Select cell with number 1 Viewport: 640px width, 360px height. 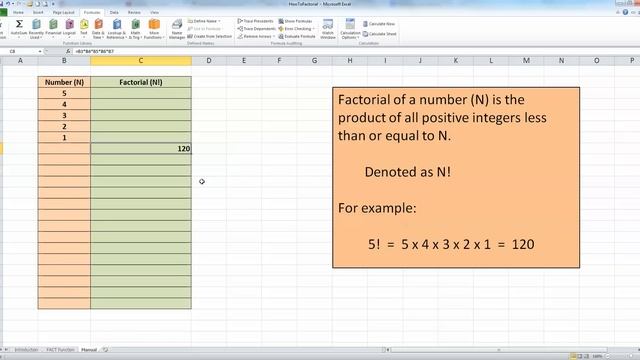coord(64,138)
